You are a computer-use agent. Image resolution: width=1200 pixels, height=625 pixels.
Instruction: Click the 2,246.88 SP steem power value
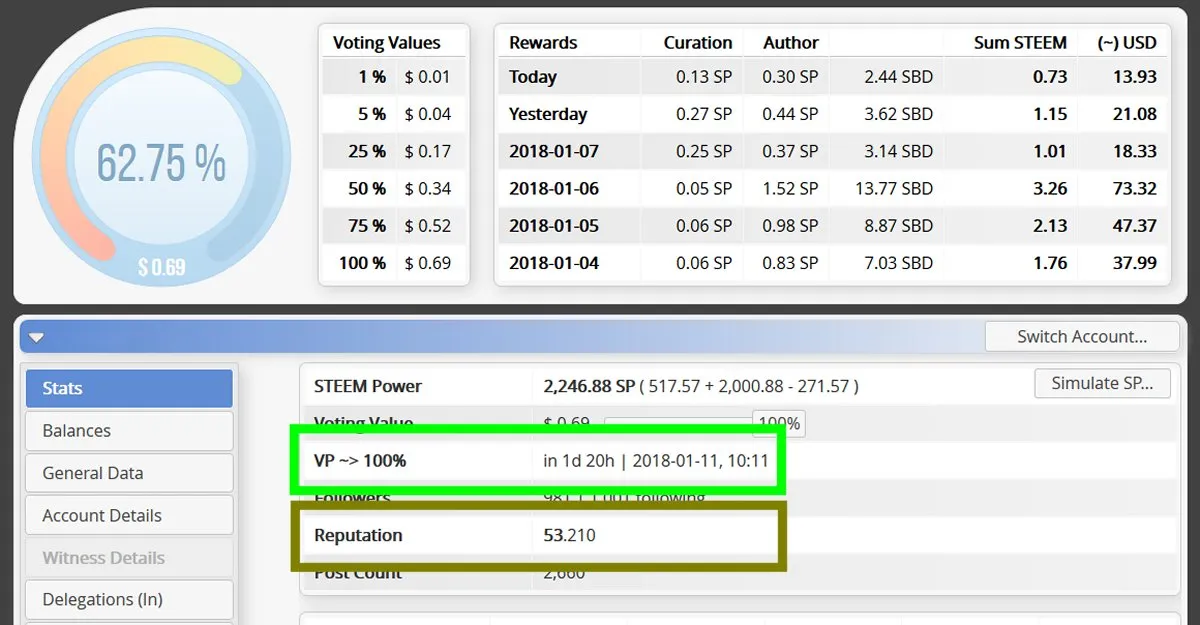(x=589, y=386)
